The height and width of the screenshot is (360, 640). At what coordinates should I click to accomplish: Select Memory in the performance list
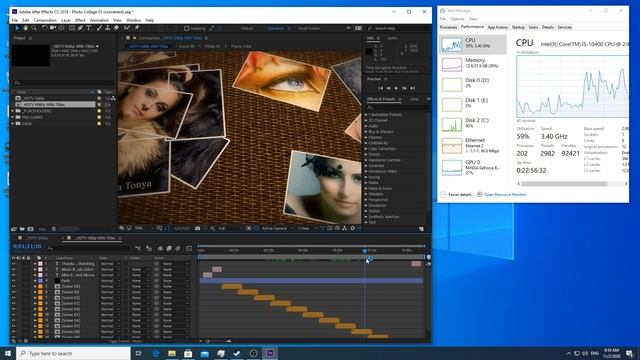(x=473, y=64)
